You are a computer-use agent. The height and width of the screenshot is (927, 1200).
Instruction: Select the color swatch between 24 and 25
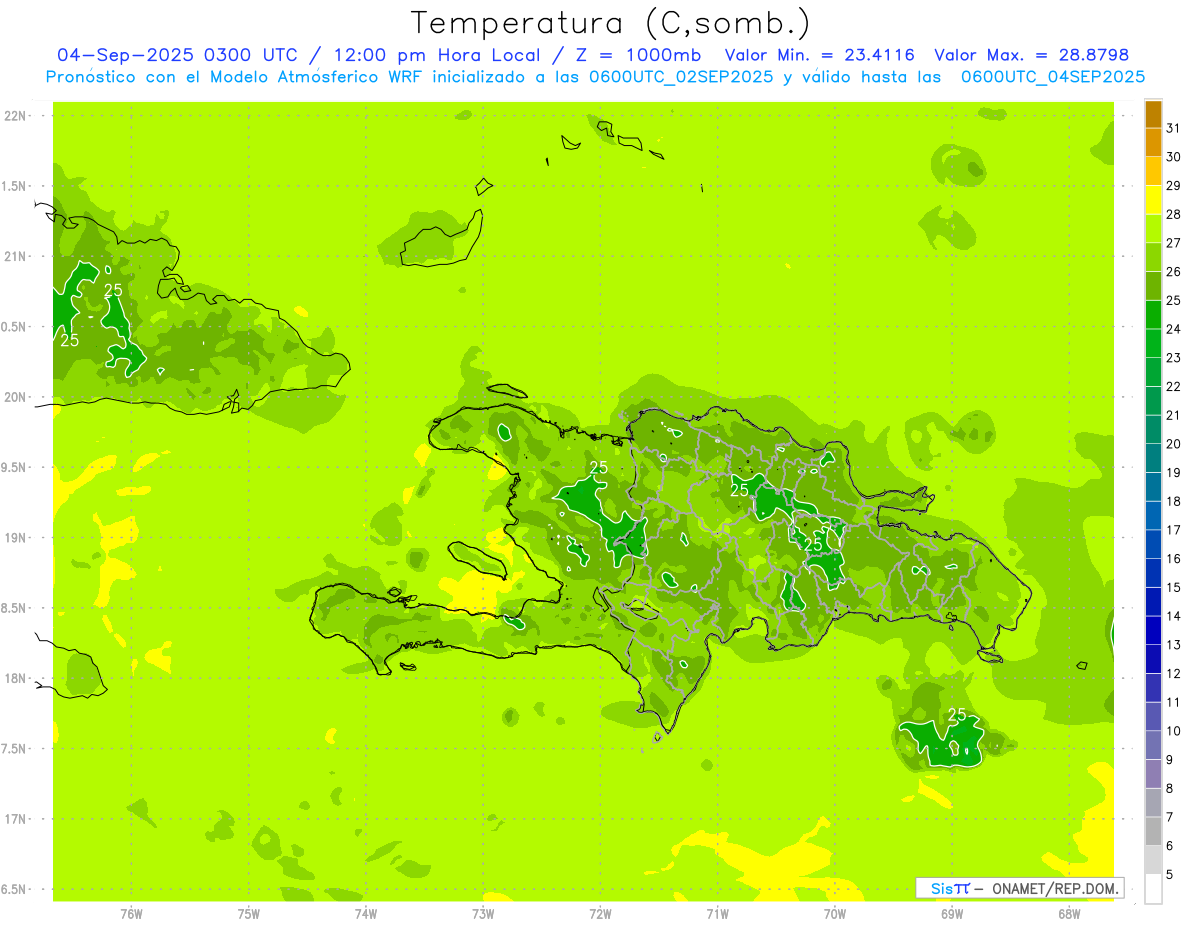tap(1153, 315)
